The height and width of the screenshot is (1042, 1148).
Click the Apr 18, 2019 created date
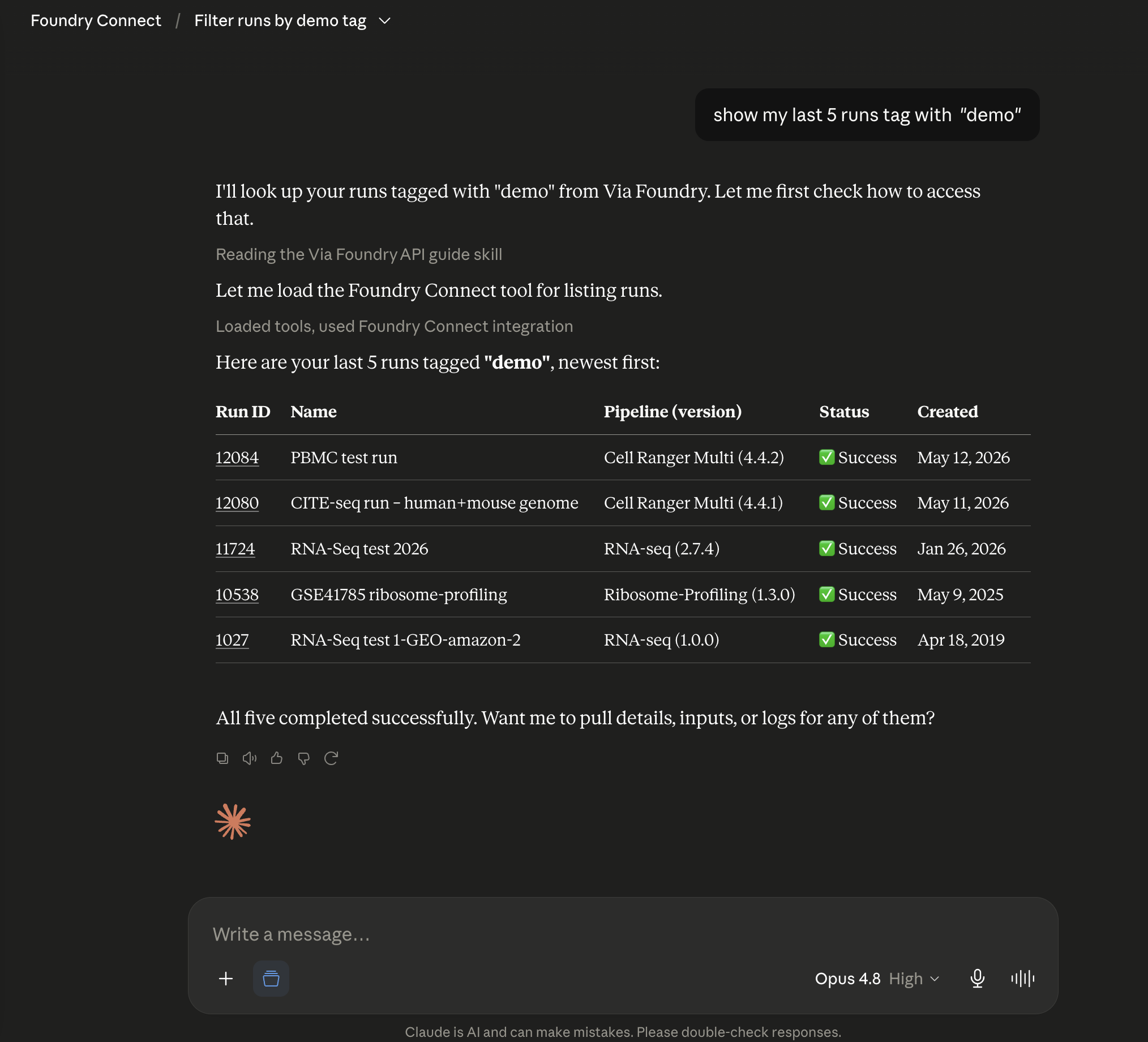click(x=961, y=640)
